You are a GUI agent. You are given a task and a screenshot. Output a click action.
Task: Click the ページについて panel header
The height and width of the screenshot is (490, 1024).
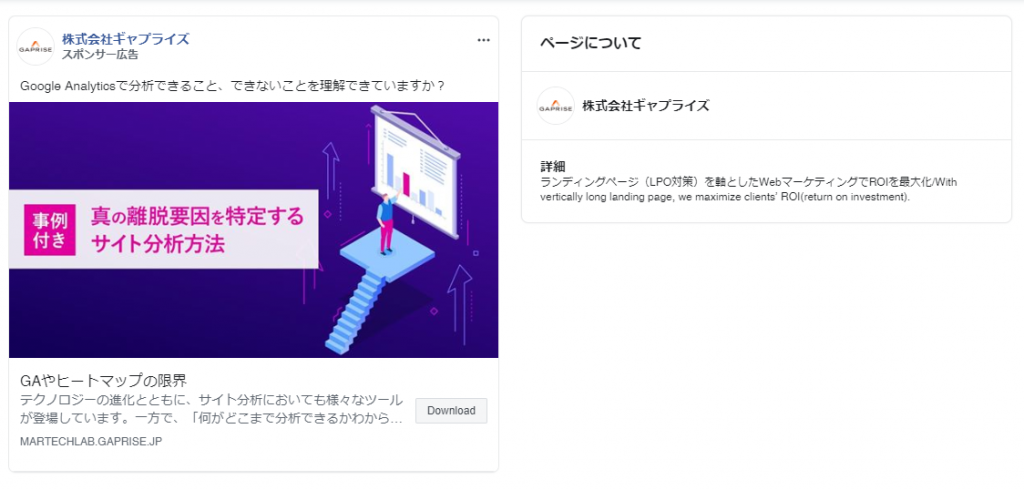coord(590,43)
